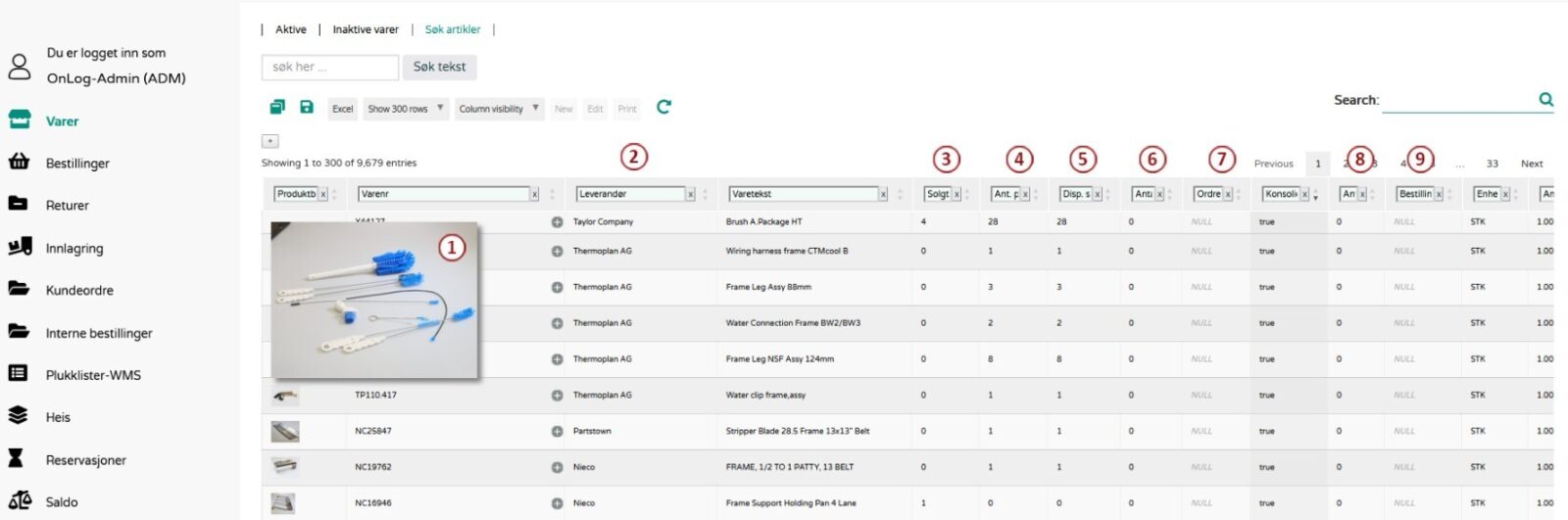
Task: Clear the Leverandør column filter
Action: coord(690,195)
